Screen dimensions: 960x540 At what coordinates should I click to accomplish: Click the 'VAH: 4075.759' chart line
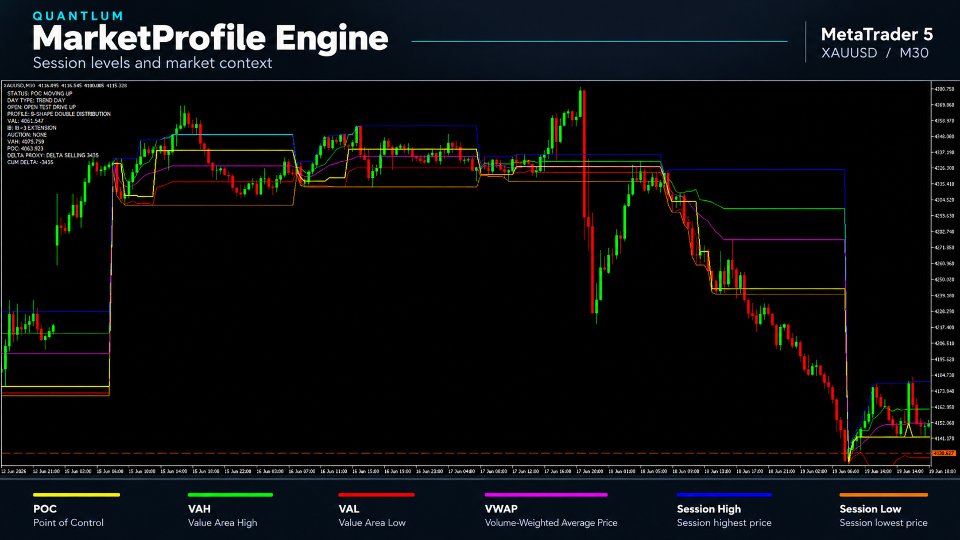pos(26,141)
